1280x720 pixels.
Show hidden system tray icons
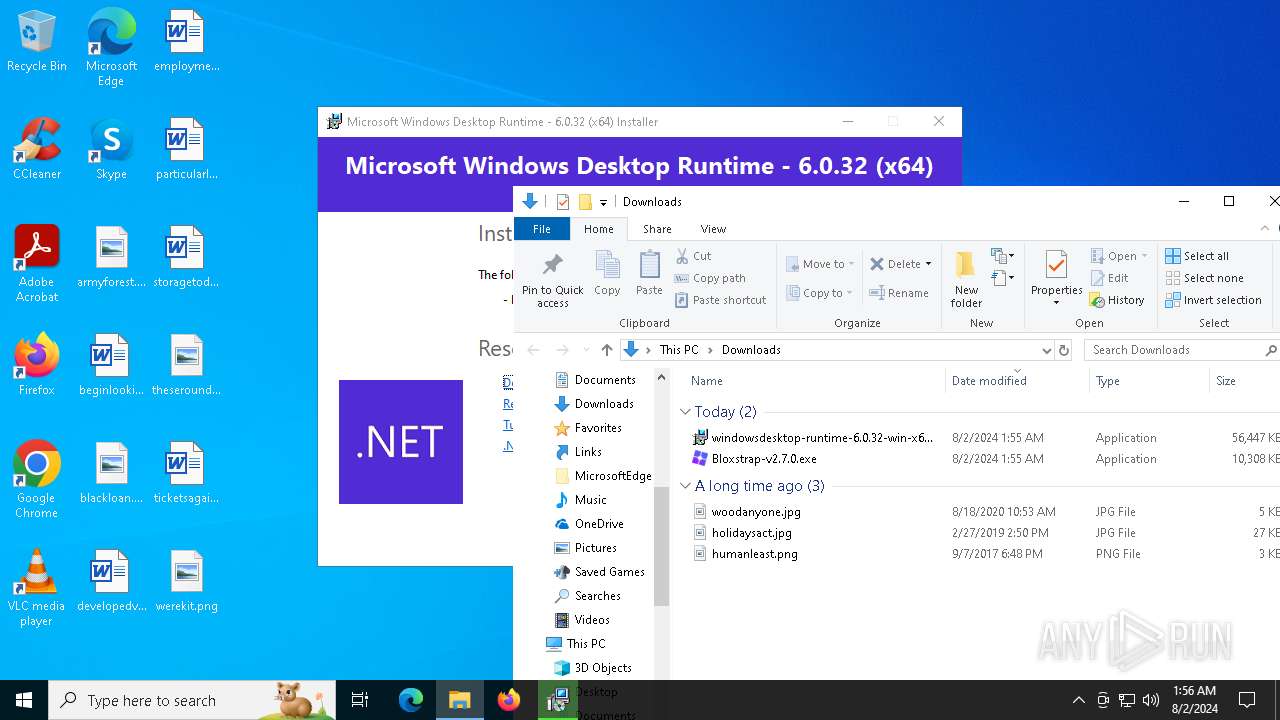[x=1078, y=700]
